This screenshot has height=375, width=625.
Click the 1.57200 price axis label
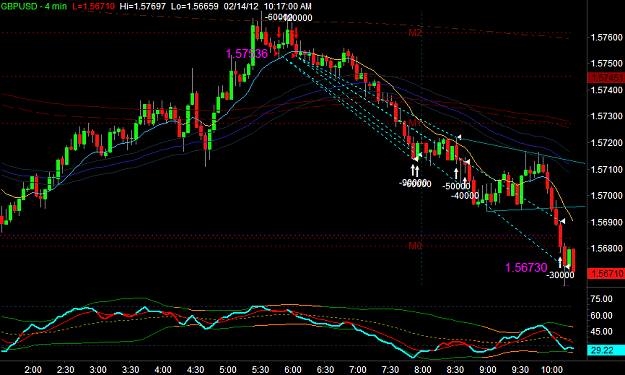point(606,143)
